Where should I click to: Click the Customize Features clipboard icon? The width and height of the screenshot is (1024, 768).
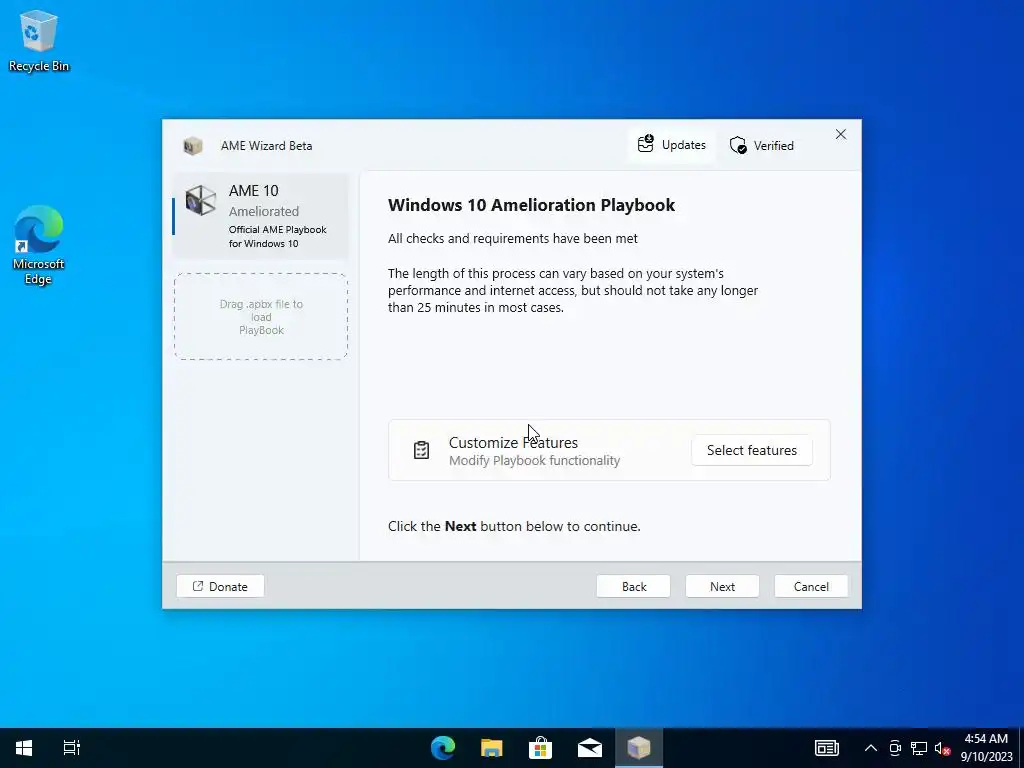tap(421, 450)
